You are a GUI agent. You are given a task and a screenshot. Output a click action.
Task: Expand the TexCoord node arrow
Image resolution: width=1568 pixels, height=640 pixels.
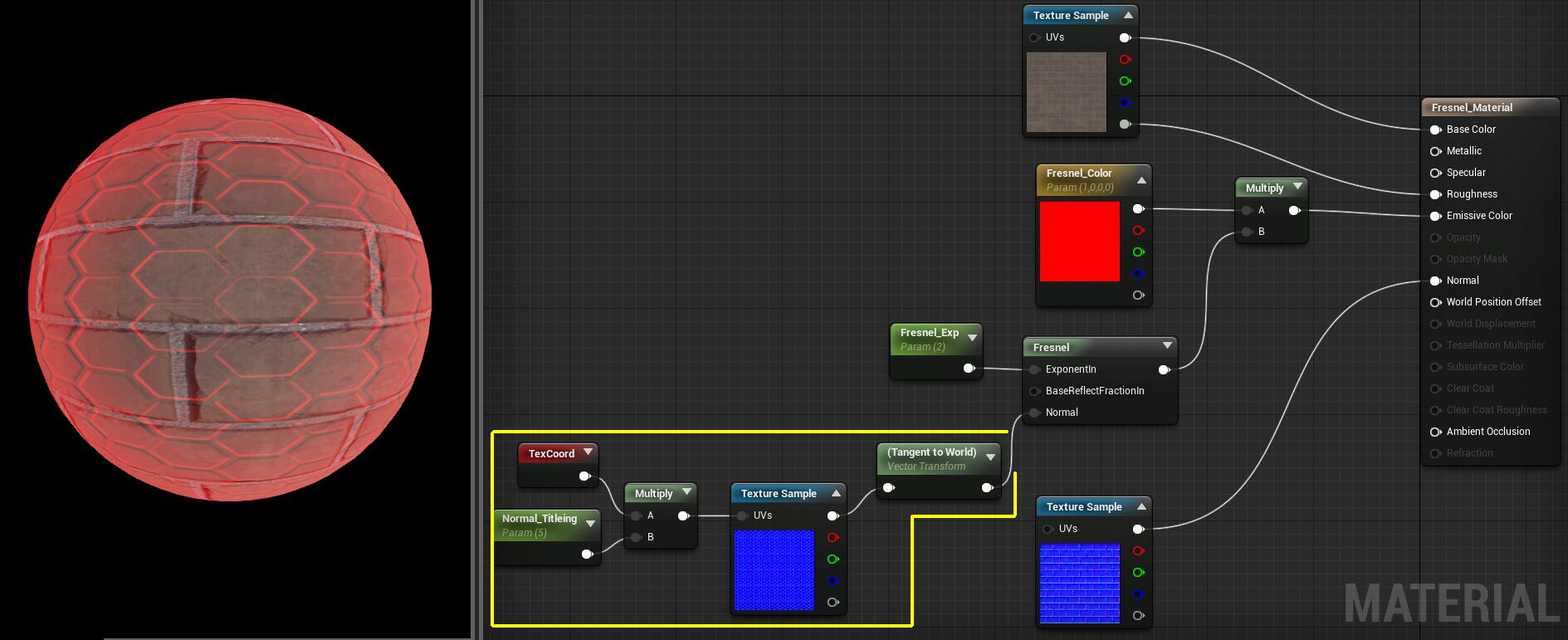point(588,452)
